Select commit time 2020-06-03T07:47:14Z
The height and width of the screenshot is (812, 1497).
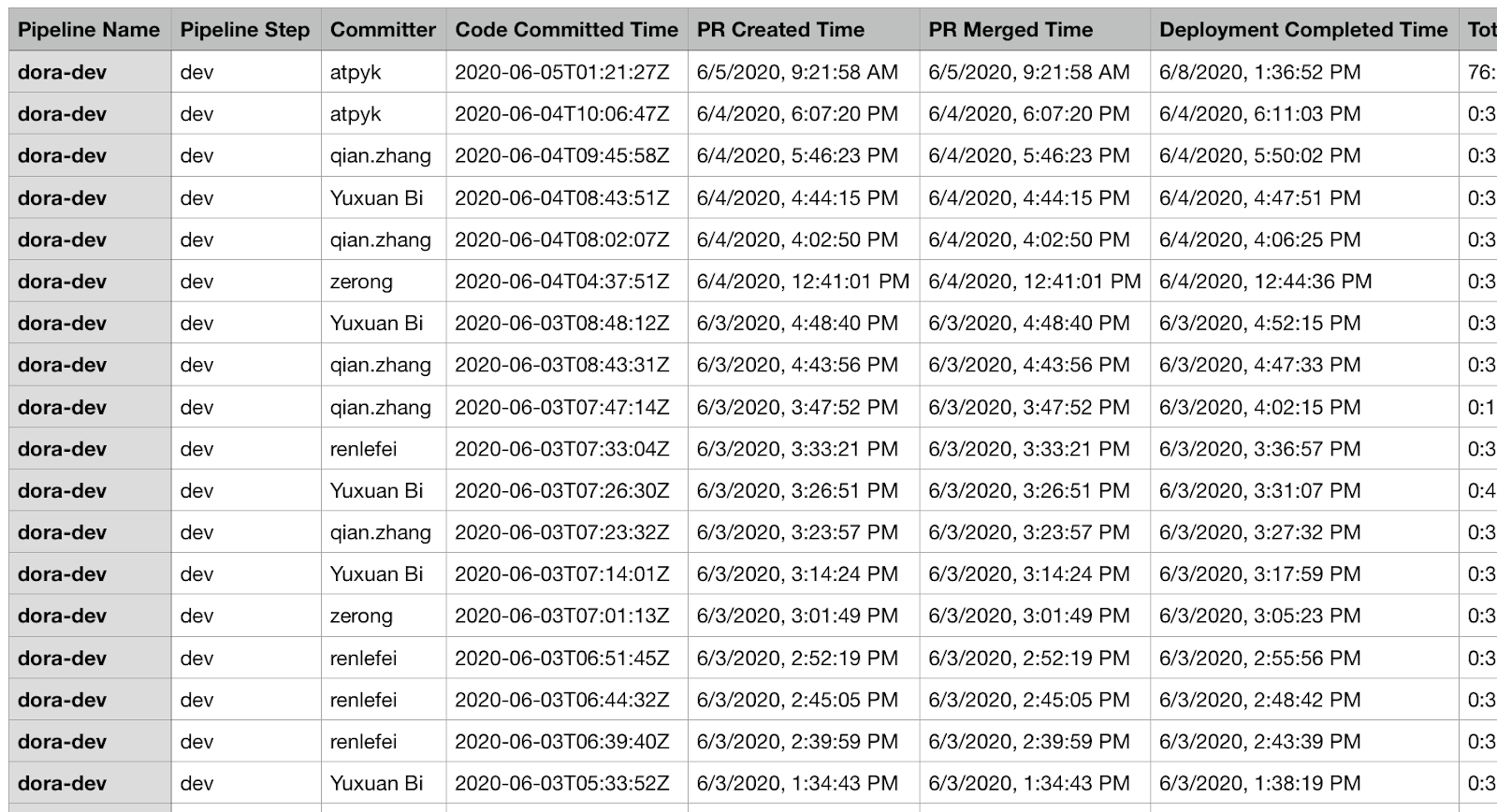pyautogui.click(x=562, y=407)
